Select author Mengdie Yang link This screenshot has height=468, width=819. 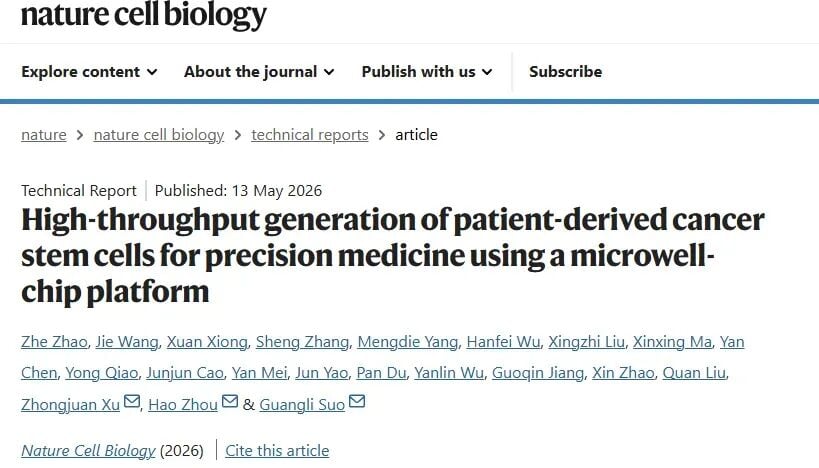point(408,342)
